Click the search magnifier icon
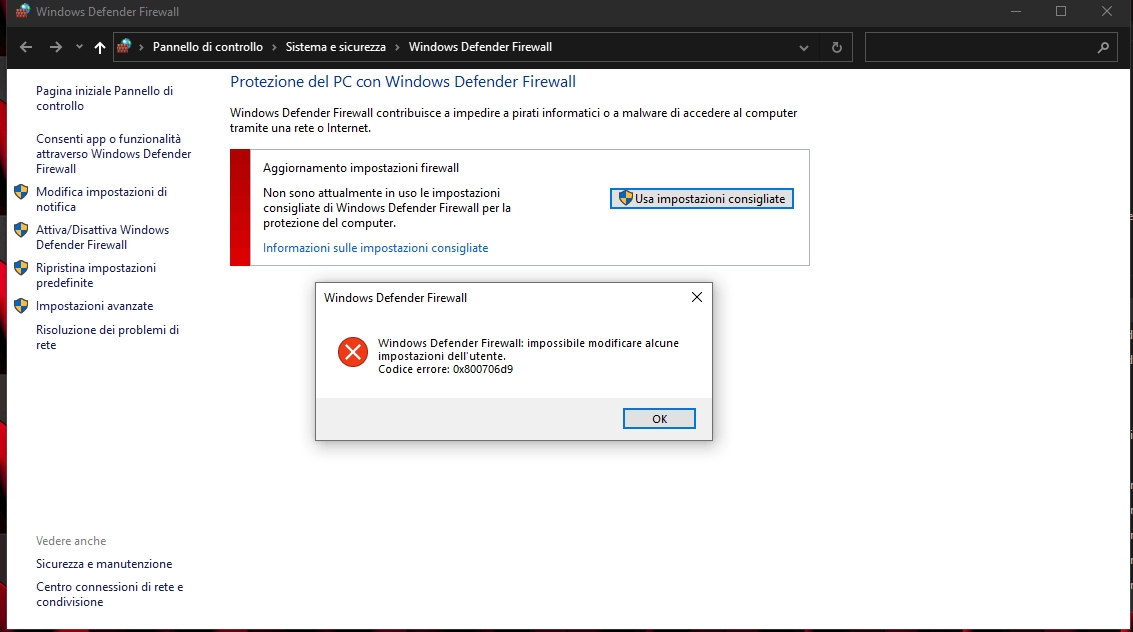Viewport: 1133px width, 632px height. click(x=1103, y=47)
